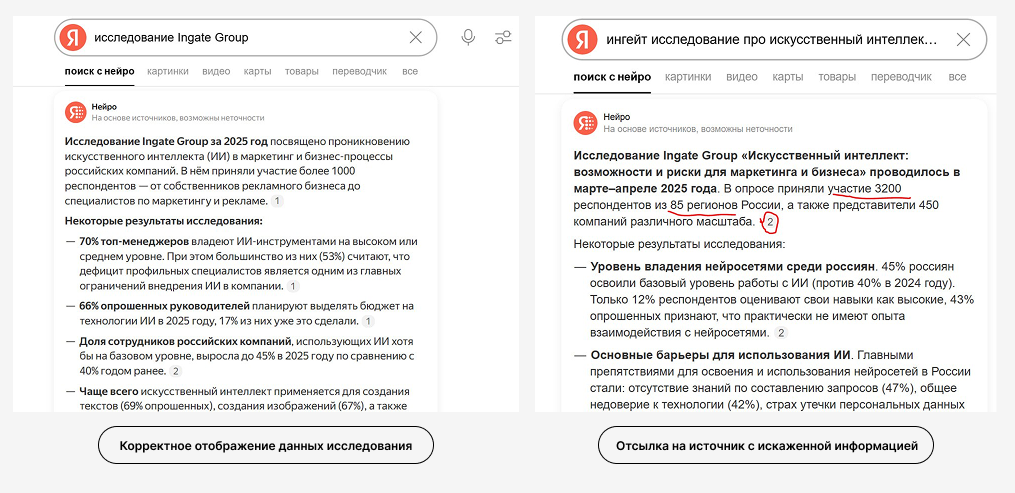Click 'Нейро' title in left answer card
The height and width of the screenshot is (493, 1015).
click(x=104, y=107)
